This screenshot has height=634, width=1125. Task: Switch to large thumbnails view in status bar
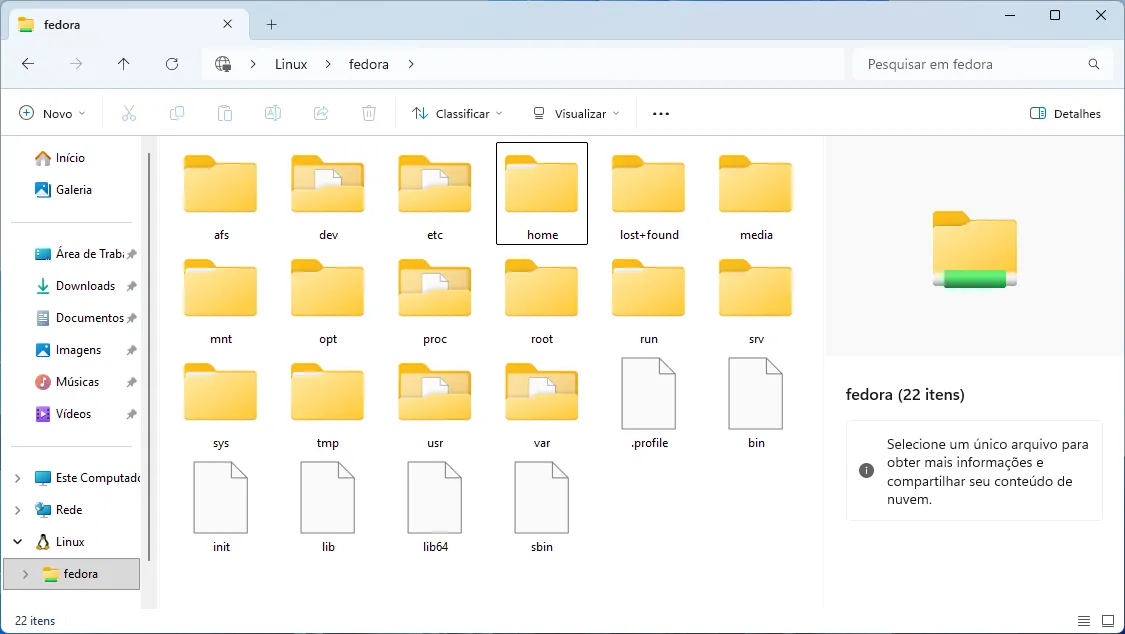tap(1108, 620)
